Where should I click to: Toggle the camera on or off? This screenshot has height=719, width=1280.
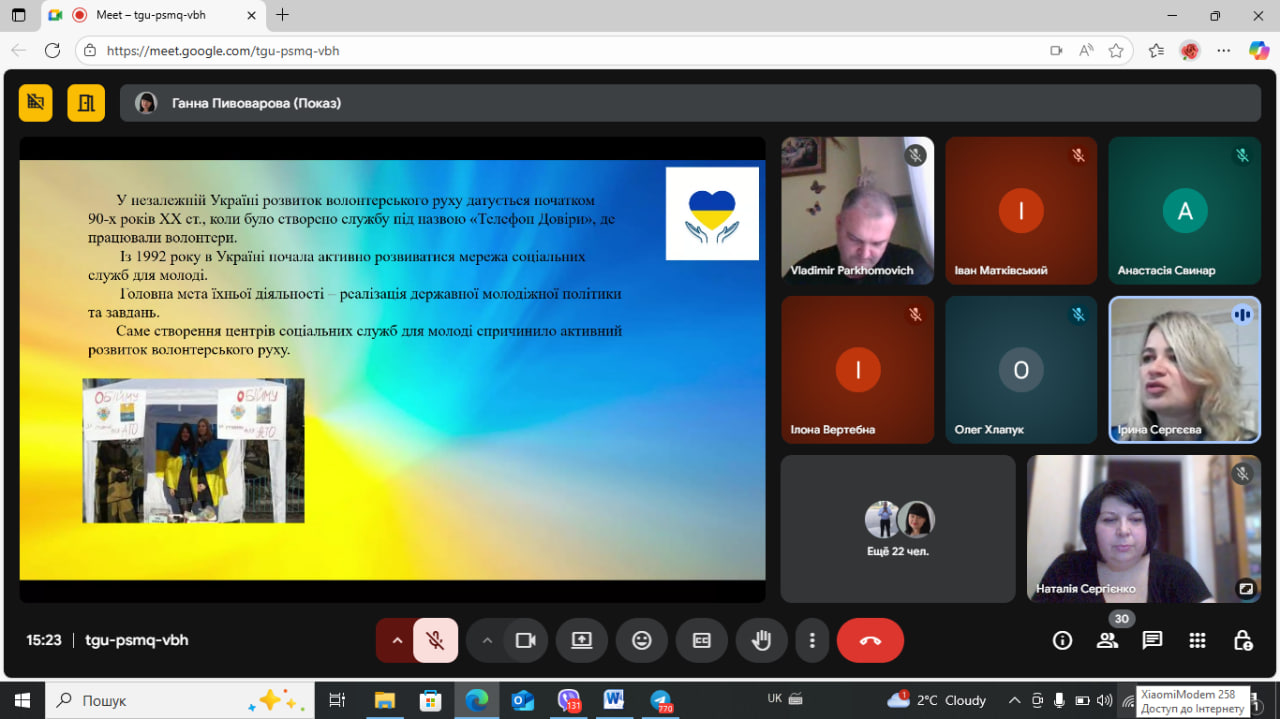525,641
